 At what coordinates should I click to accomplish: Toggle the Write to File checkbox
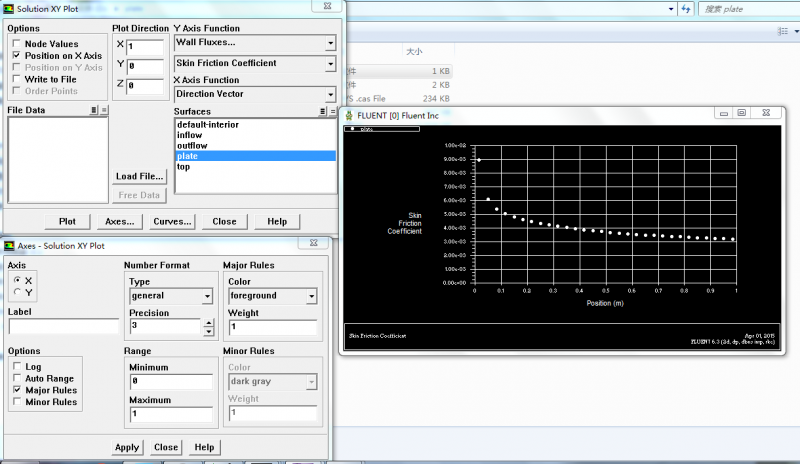coord(17,79)
